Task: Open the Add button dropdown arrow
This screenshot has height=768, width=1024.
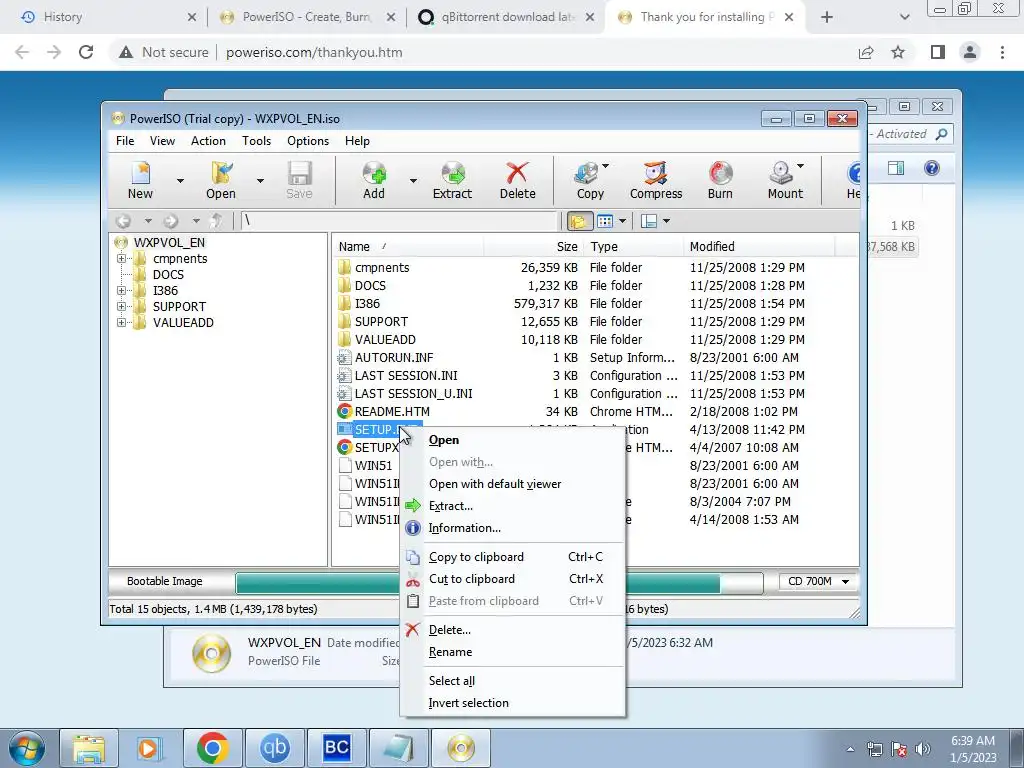Action: 413,180
